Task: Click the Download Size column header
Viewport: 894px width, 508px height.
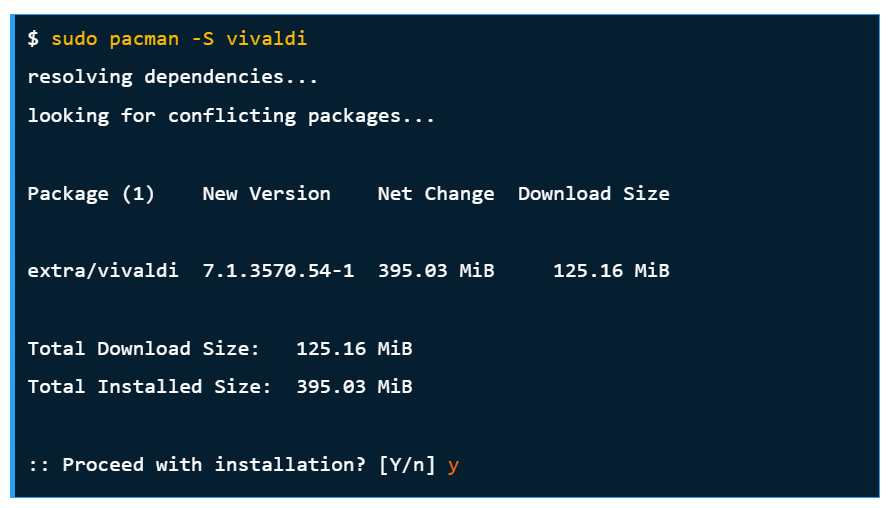Action: point(593,194)
